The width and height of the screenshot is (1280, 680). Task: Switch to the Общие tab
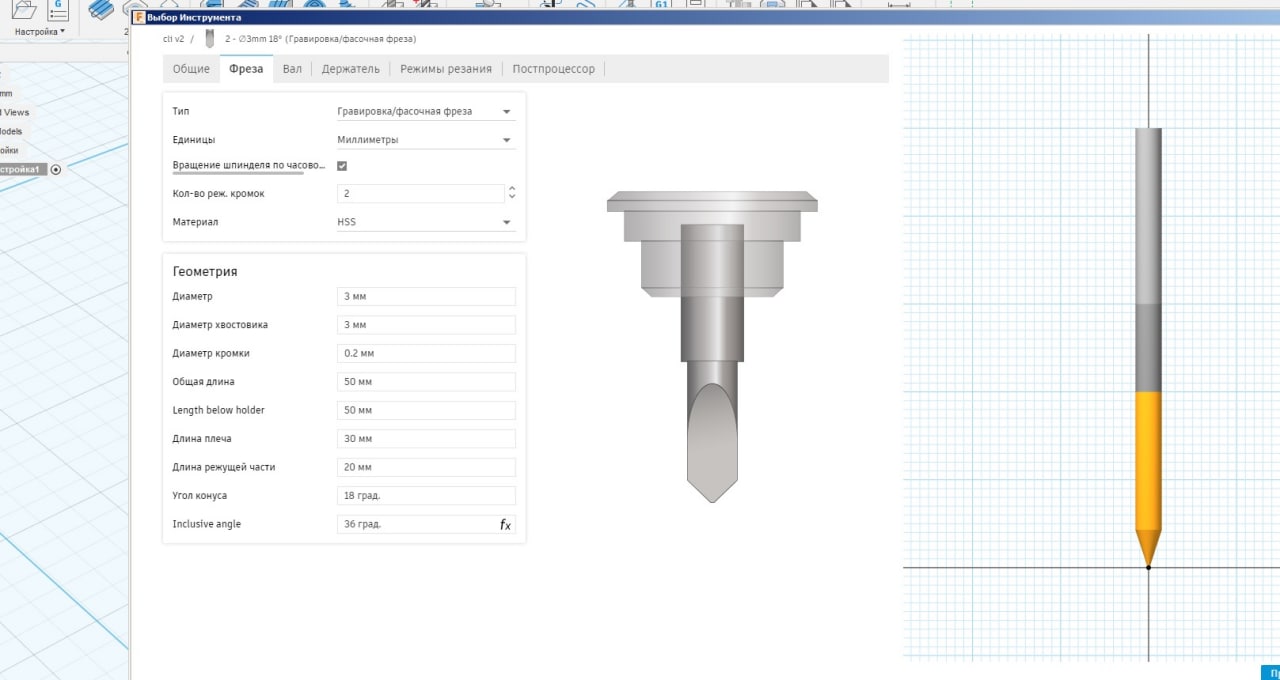click(x=191, y=69)
